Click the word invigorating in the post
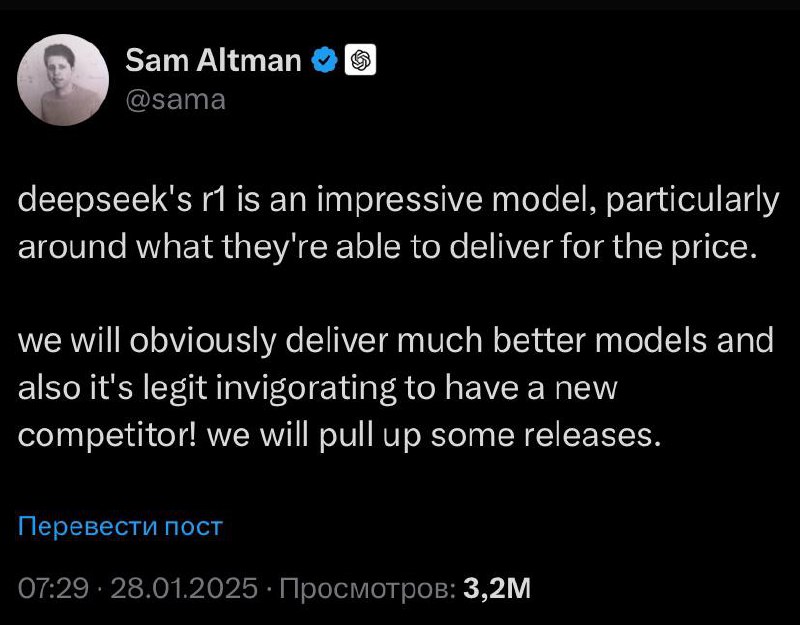This screenshot has height=625, width=800. coord(306,389)
